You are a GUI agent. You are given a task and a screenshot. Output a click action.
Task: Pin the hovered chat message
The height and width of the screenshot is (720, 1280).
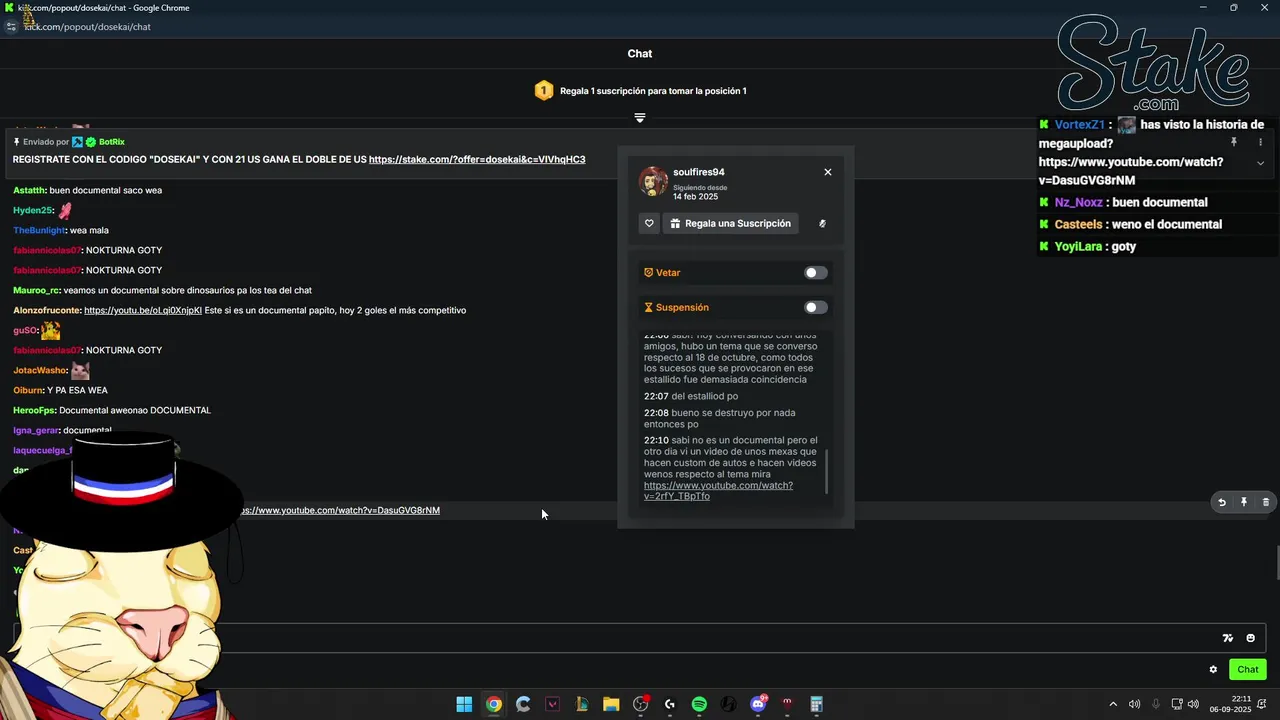click(x=1244, y=502)
